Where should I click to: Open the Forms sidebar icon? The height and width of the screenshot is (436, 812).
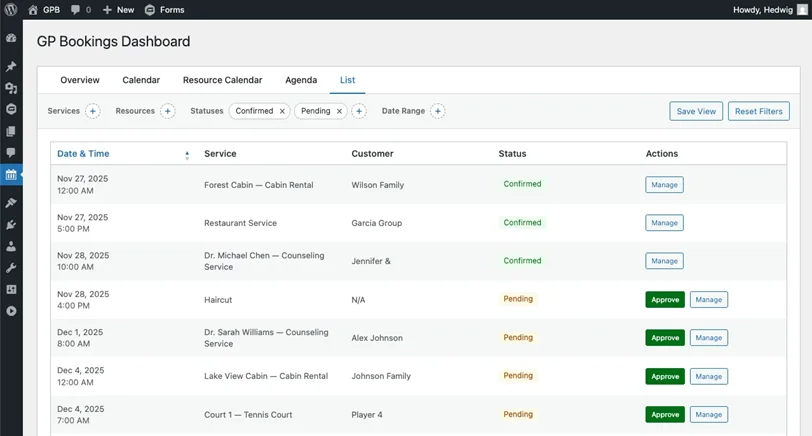pyautogui.click(x=11, y=109)
